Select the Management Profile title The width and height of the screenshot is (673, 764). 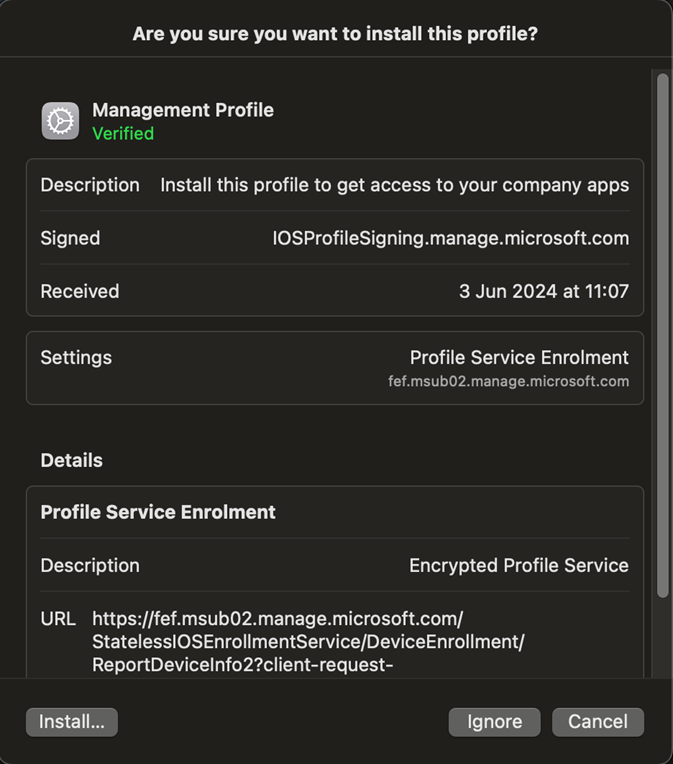[183, 110]
